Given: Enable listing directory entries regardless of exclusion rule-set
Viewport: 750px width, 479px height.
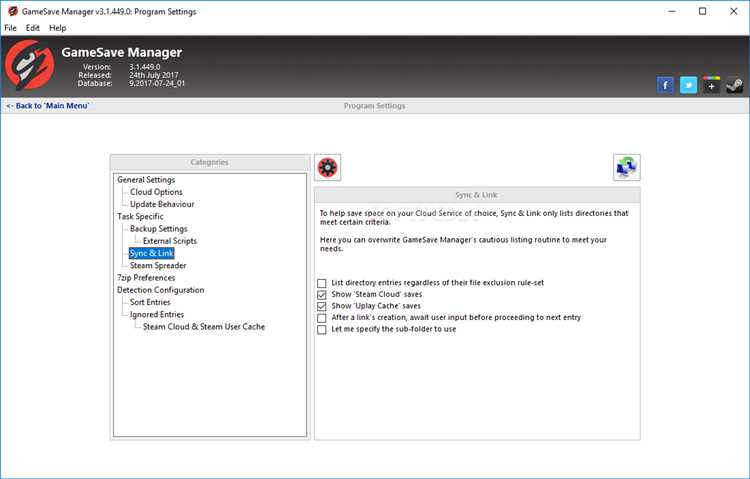Looking at the screenshot, I should [322, 283].
